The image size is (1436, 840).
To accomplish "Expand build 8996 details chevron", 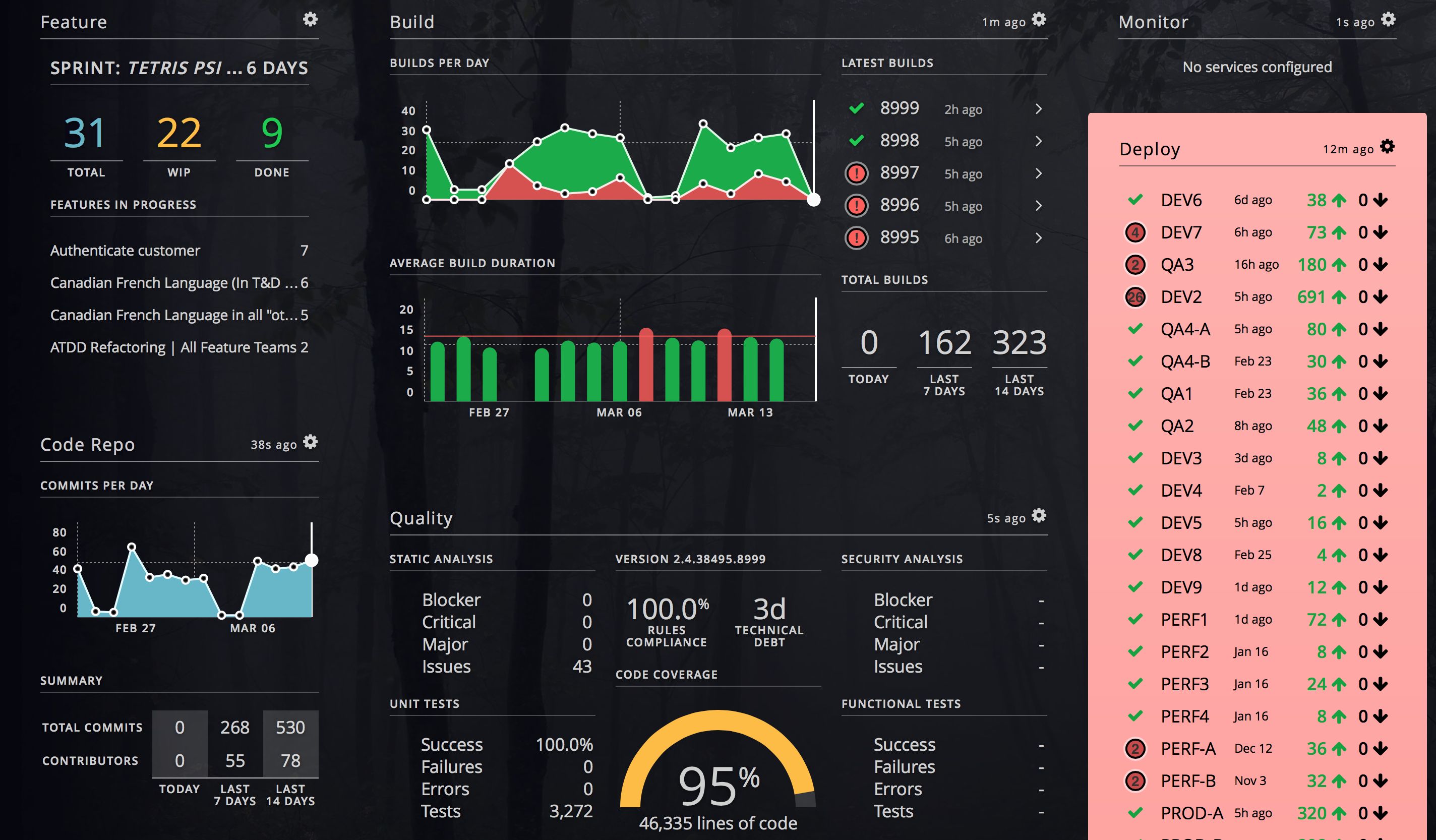I will click(1038, 206).
